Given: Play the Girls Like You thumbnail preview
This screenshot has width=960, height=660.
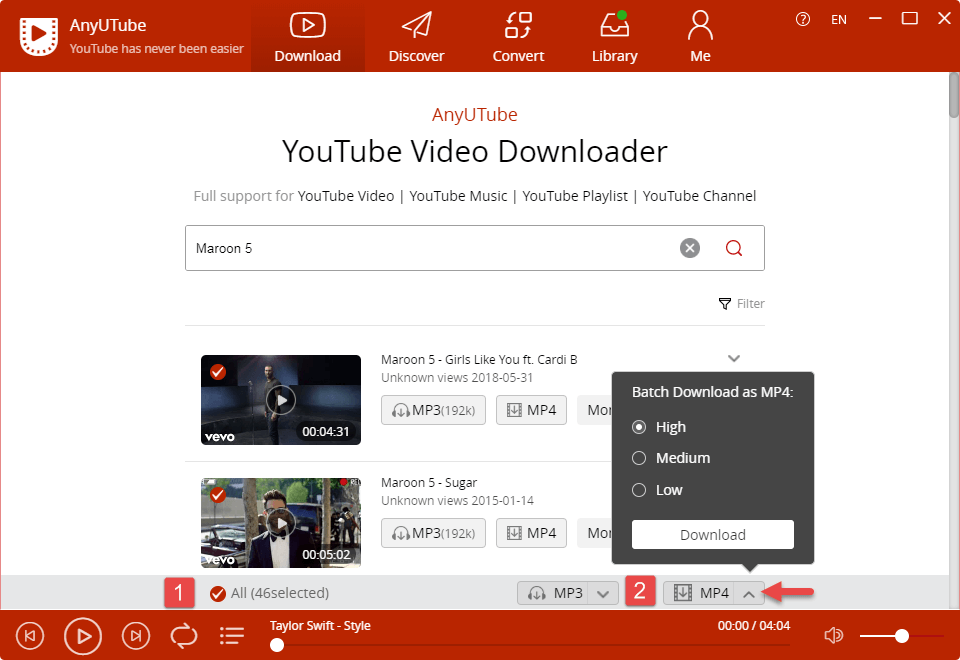Looking at the screenshot, I should 281,400.
